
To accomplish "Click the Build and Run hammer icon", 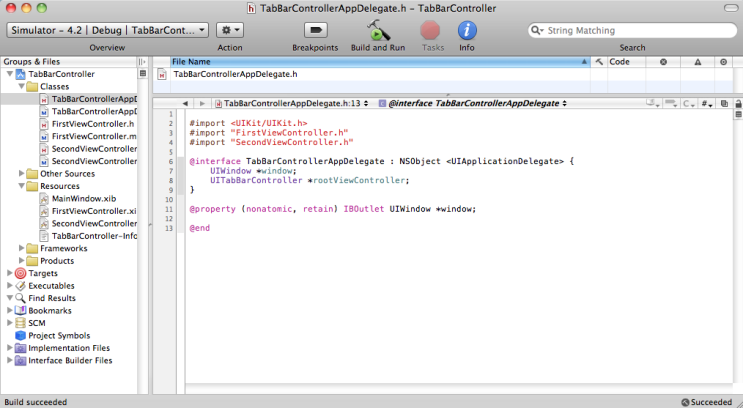I will point(378,30).
